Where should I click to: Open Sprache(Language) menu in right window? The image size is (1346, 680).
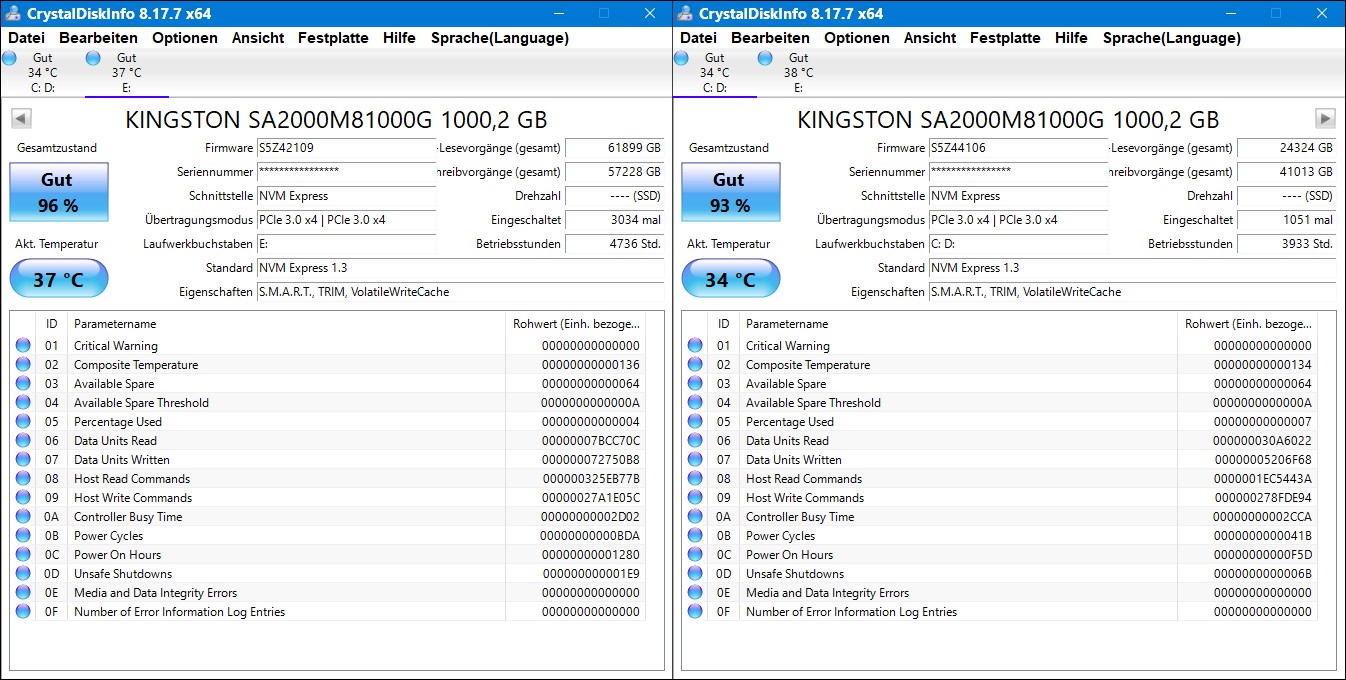pos(1172,38)
